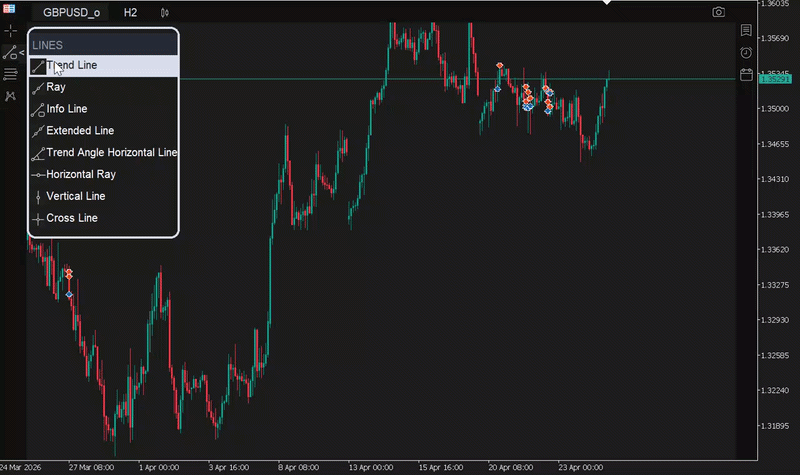
Task: Pick the Info Line icon
Action: [38, 109]
